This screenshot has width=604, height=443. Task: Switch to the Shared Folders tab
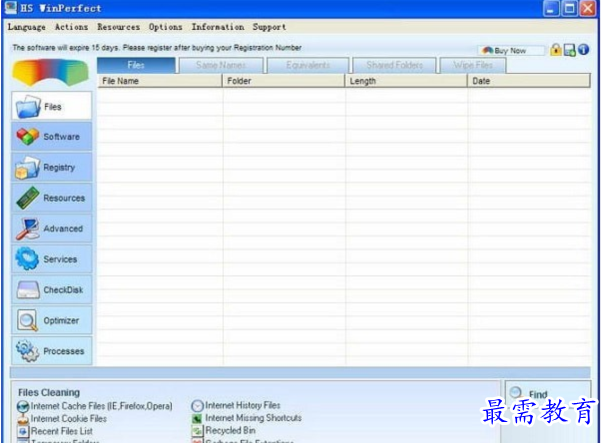point(394,65)
